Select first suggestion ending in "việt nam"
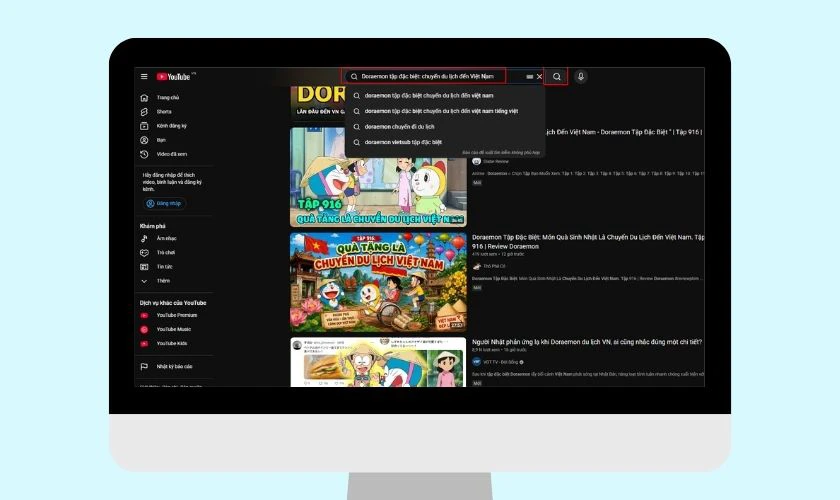This screenshot has width=840, height=500. pyautogui.click(x=445, y=95)
